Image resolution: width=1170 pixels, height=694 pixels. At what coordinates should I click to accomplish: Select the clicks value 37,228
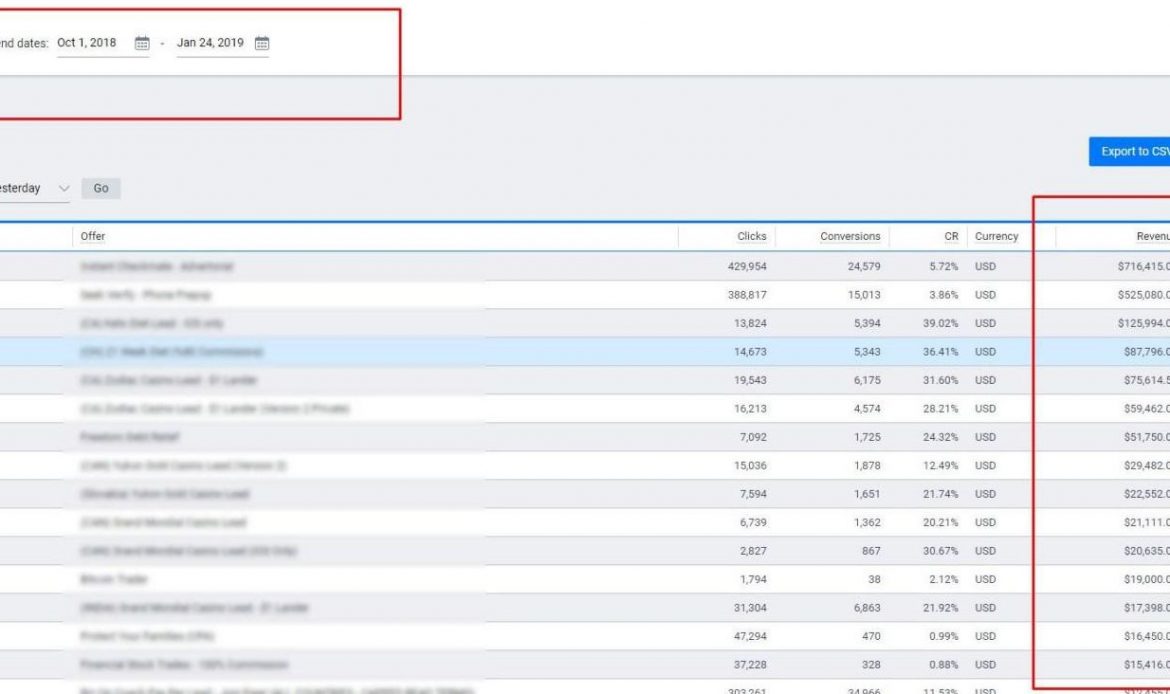pyautogui.click(x=750, y=664)
